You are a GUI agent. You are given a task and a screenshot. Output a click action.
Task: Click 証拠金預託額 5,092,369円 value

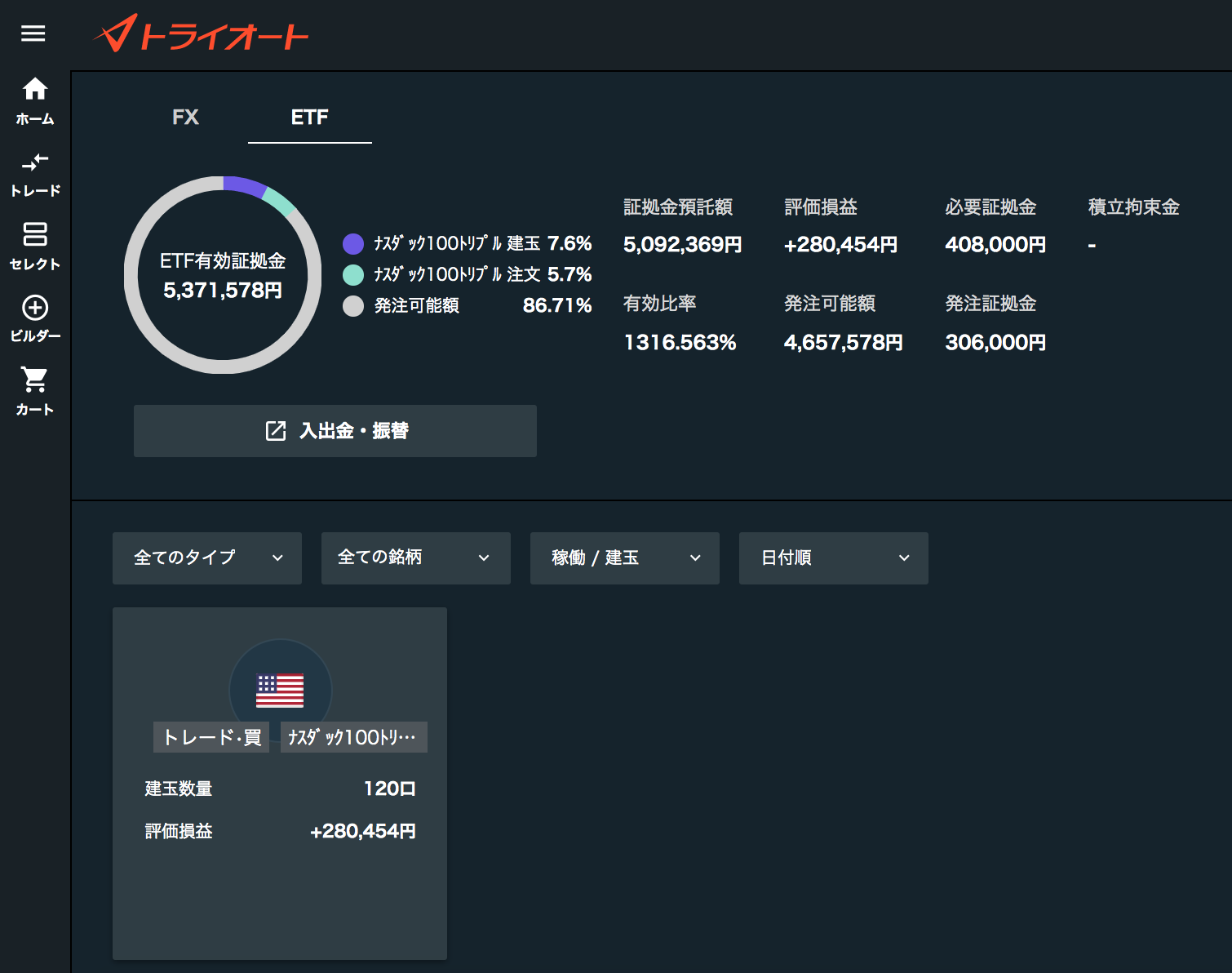pyautogui.click(x=683, y=245)
